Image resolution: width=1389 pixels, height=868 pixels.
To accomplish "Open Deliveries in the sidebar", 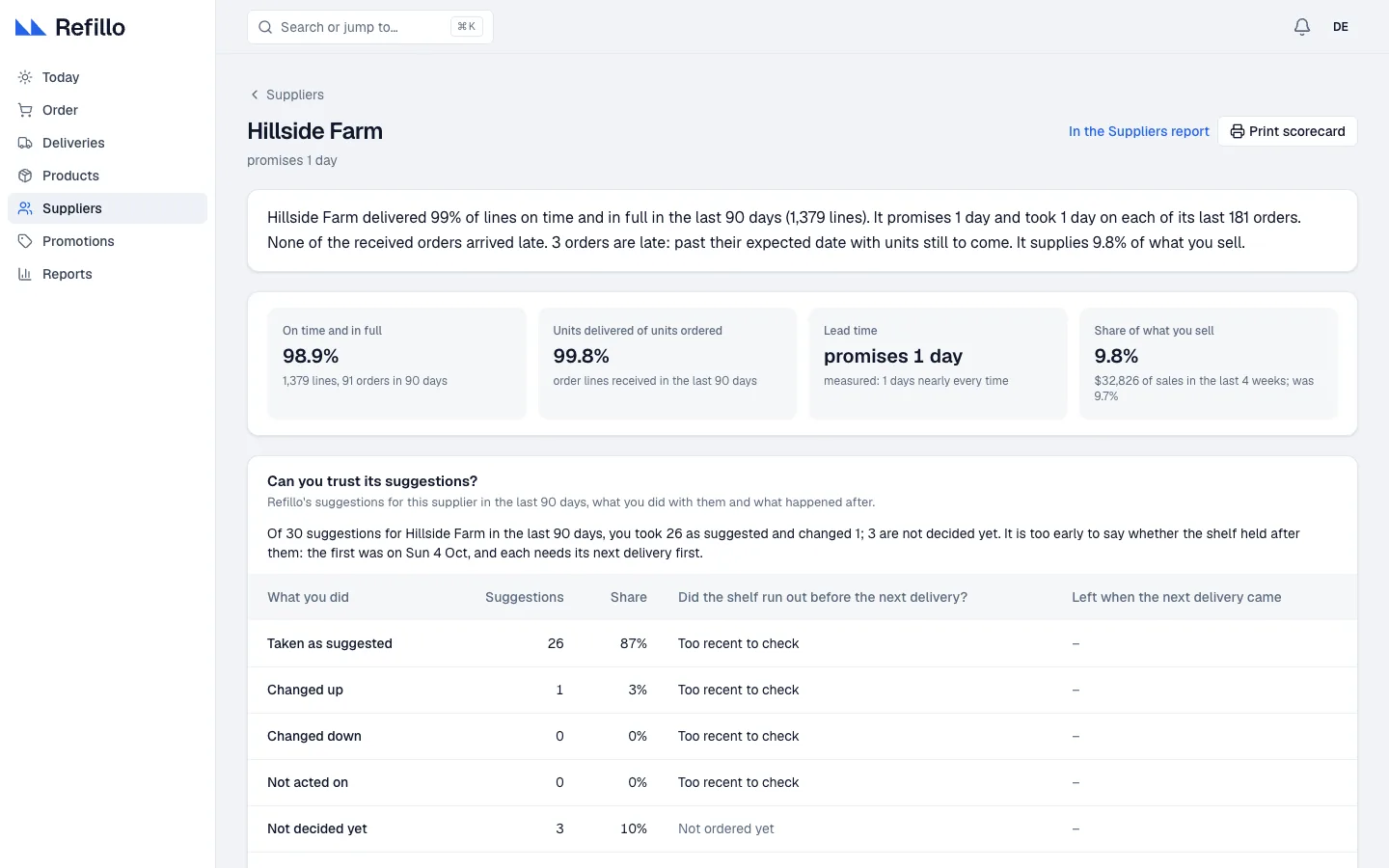I will tap(107, 143).
